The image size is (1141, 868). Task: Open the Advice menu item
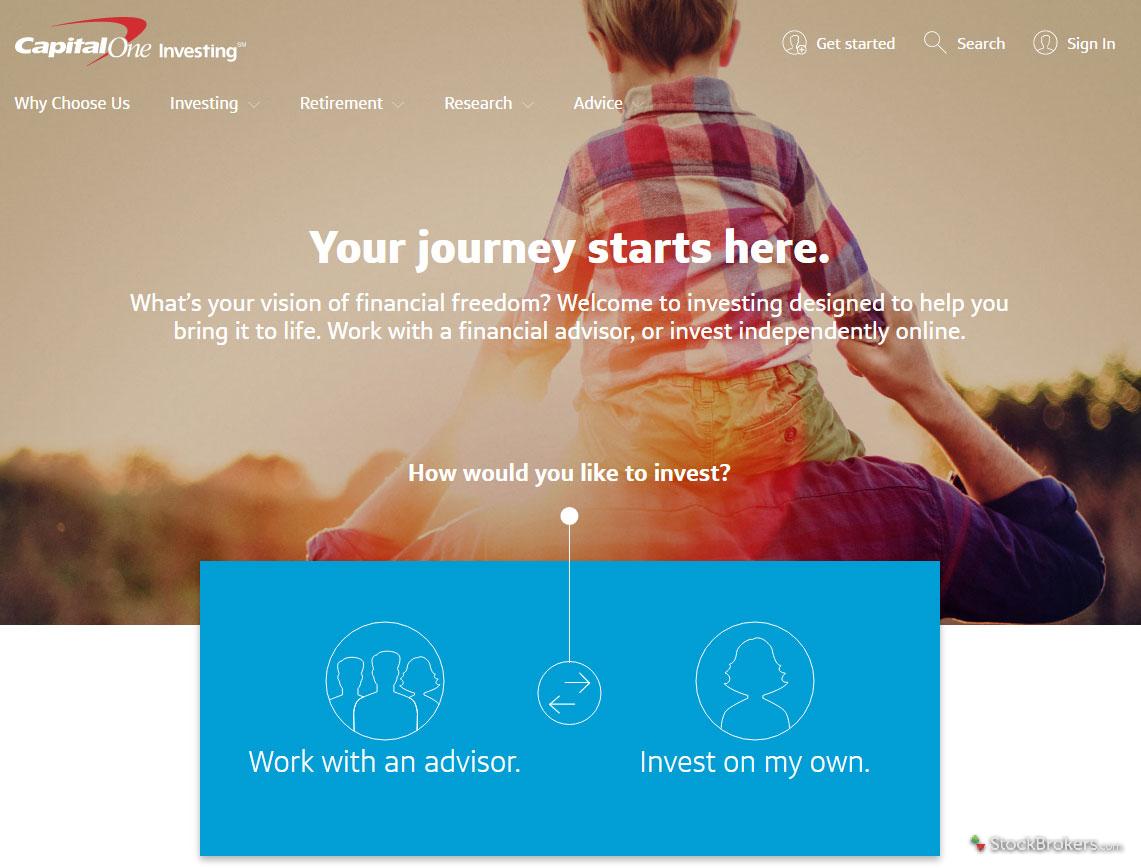[597, 103]
